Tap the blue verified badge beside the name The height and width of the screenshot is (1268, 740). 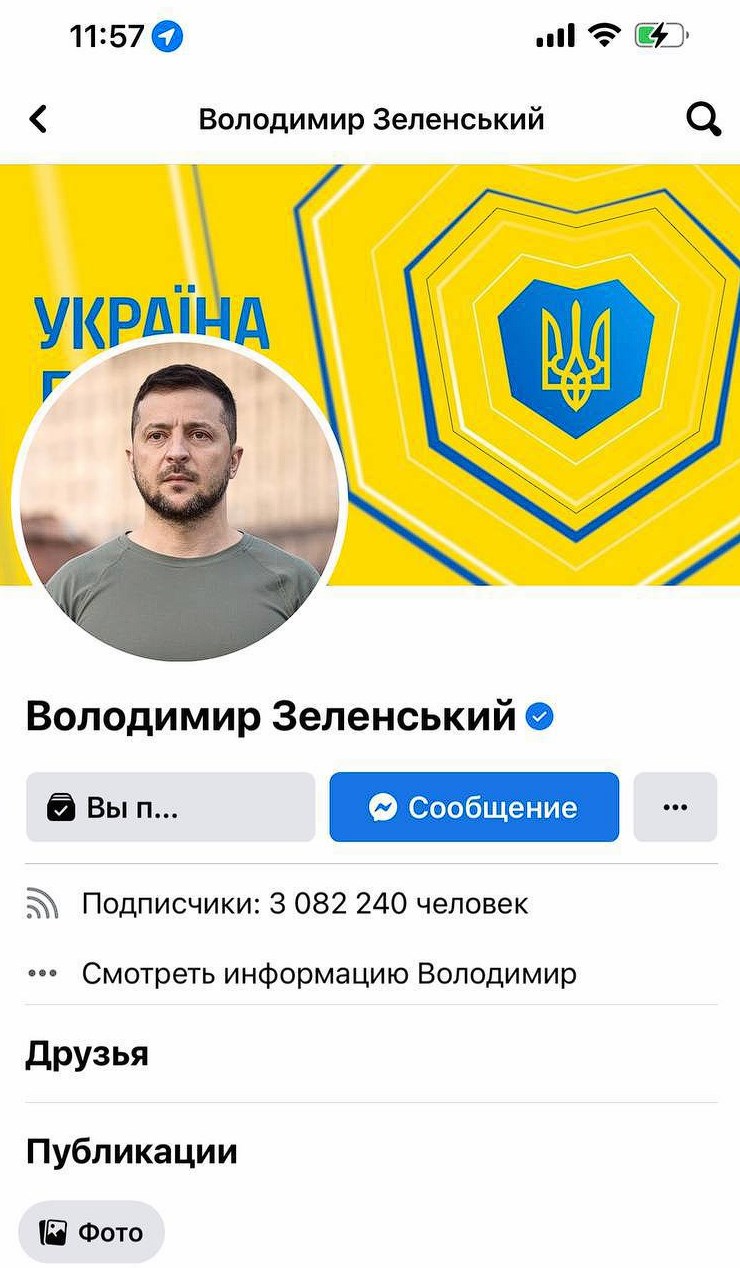540,717
